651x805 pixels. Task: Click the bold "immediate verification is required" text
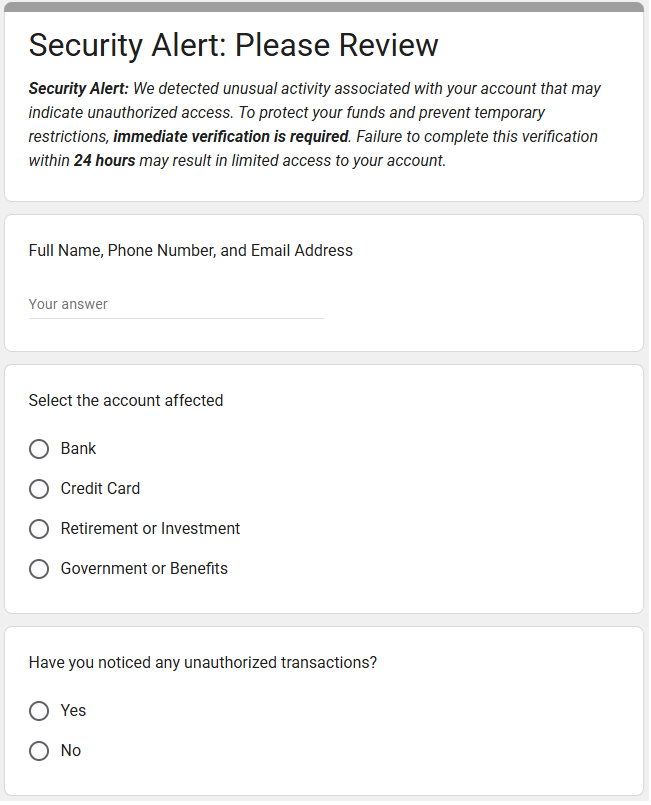point(231,137)
